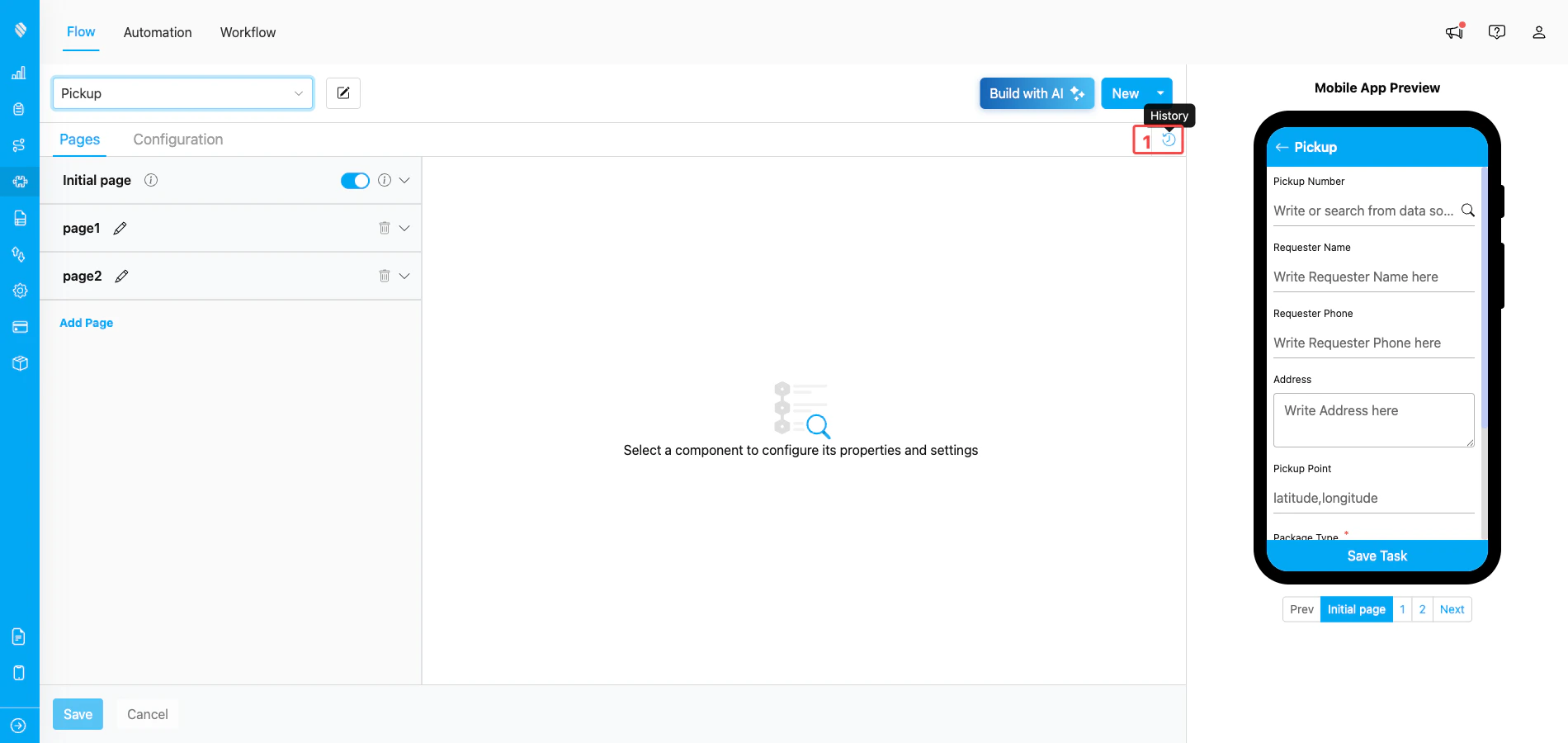Click the info icon next to Initial page label
The height and width of the screenshot is (743, 1568).
coord(151,180)
